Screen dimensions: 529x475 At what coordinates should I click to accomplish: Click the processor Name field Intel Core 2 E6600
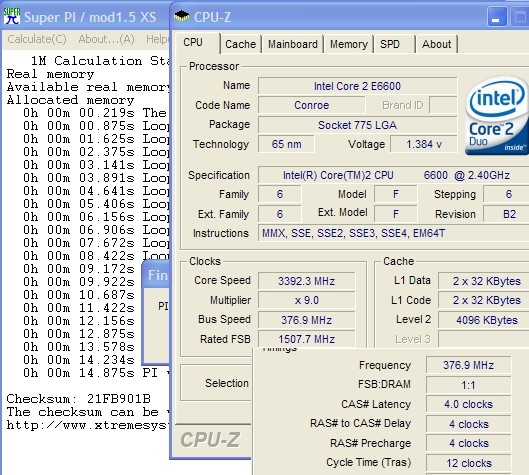pyautogui.click(x=358, y=86)
